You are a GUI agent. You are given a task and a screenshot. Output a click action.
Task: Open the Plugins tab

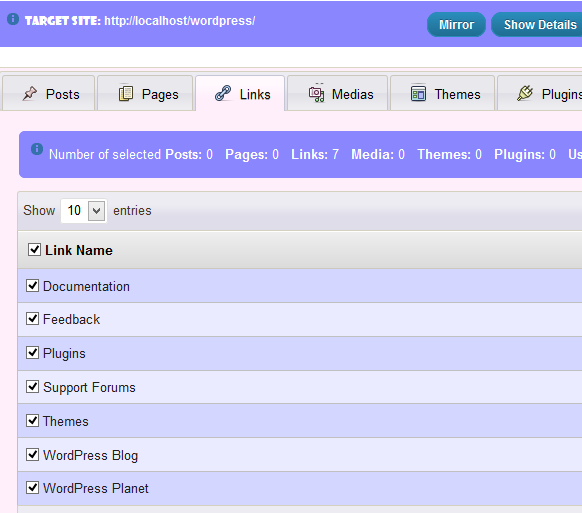(540, 93)
